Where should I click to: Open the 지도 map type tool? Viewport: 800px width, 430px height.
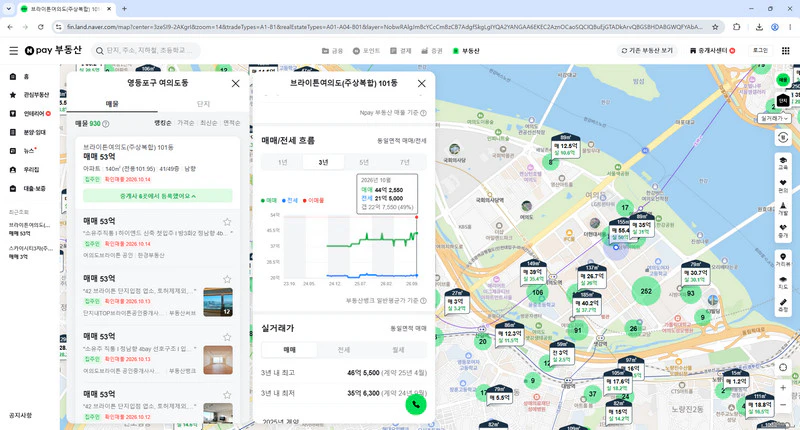[x=783, y=282]
